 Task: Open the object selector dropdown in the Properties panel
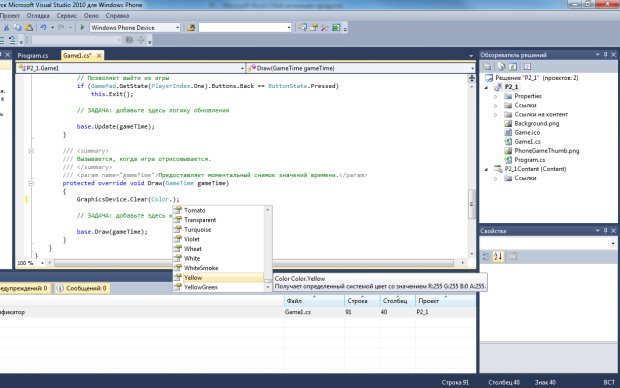tap(613, 244)
